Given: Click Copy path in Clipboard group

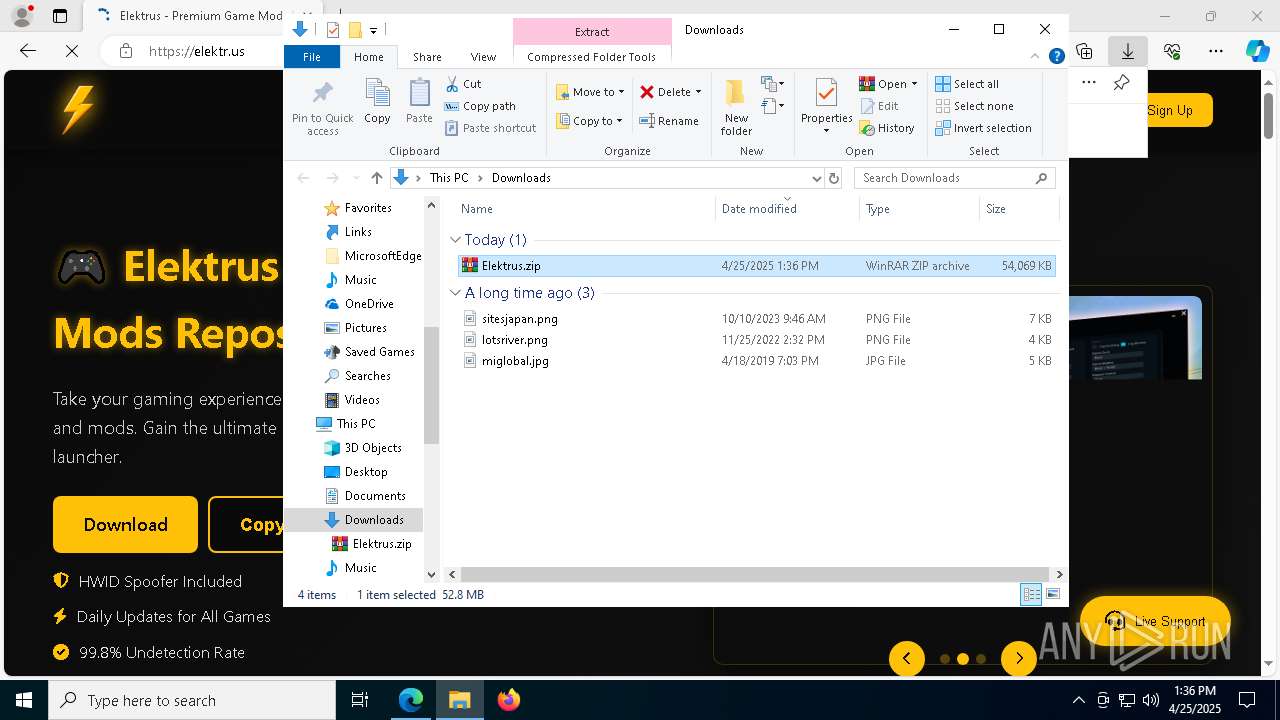Looking at the screenshot, I should (480, 106).
